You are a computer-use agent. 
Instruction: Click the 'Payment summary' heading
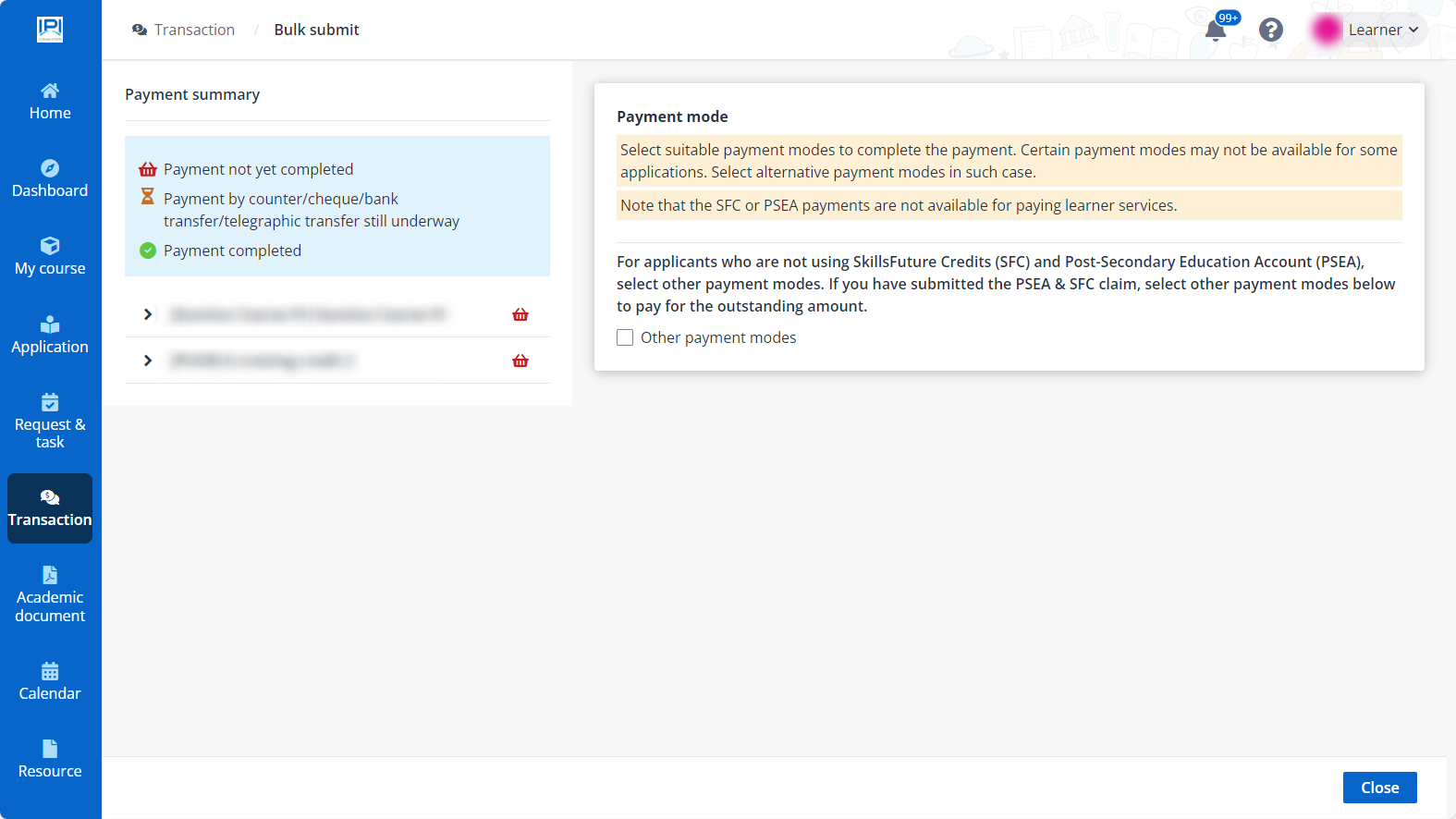click(192, 94)
